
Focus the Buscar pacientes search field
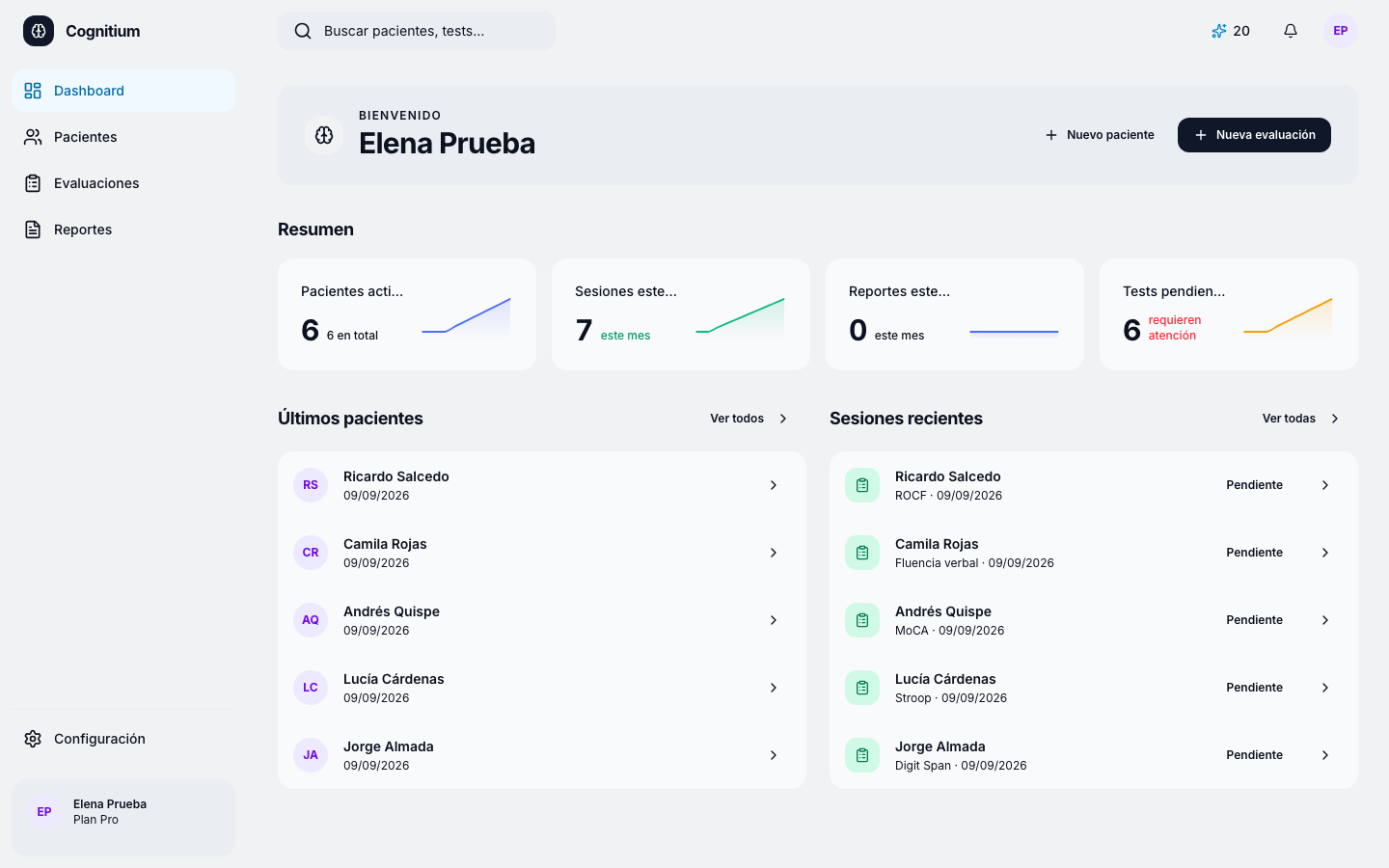point(417,31)
